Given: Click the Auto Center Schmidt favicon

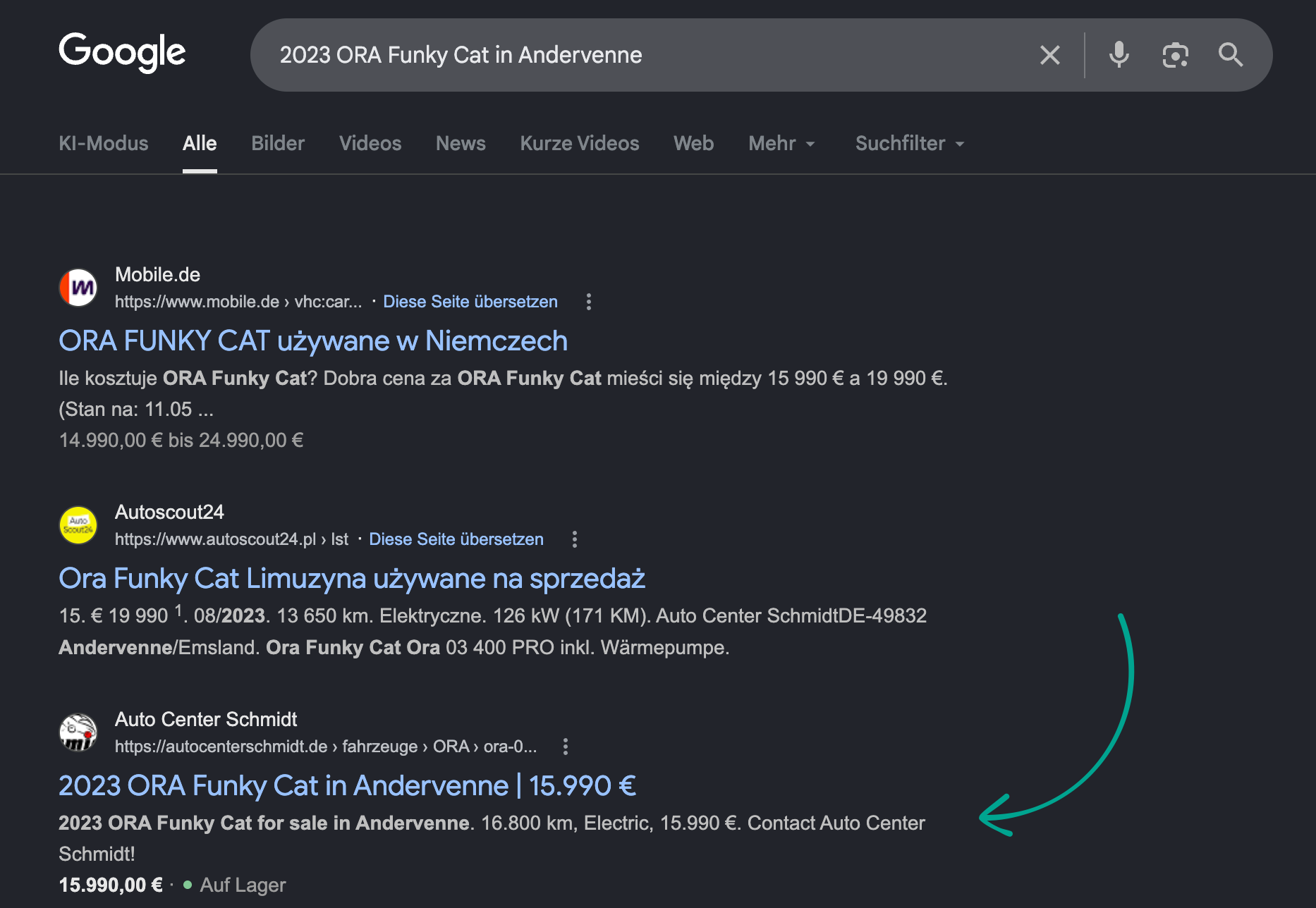Looking at the screenshot, I should click(78, 732).
